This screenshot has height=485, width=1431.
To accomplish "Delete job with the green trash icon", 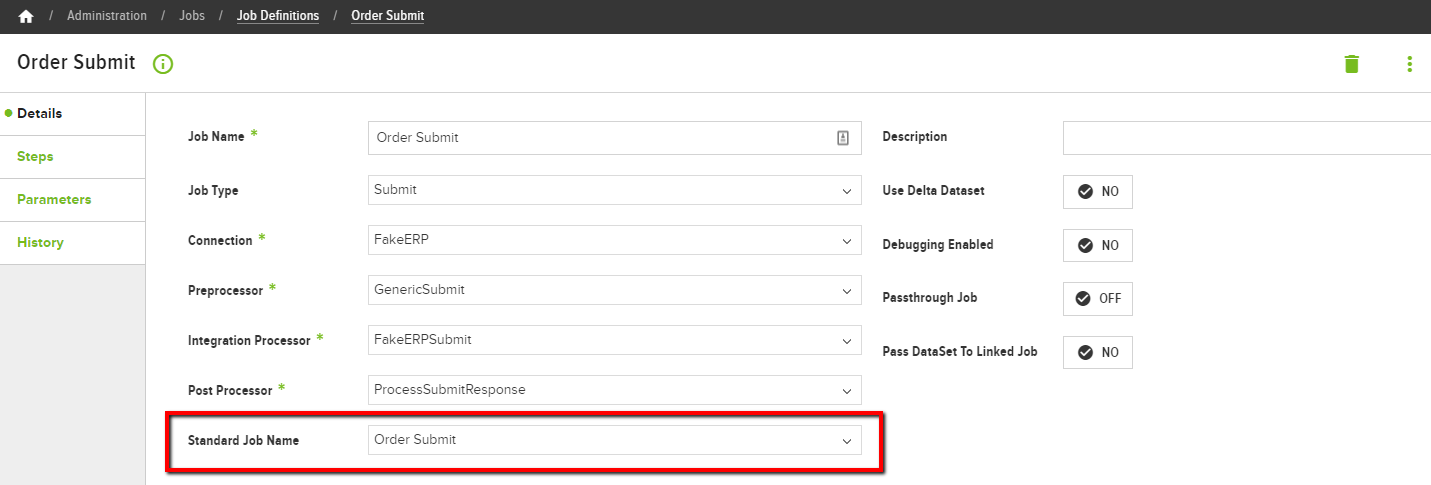I will click(1352, 64).
